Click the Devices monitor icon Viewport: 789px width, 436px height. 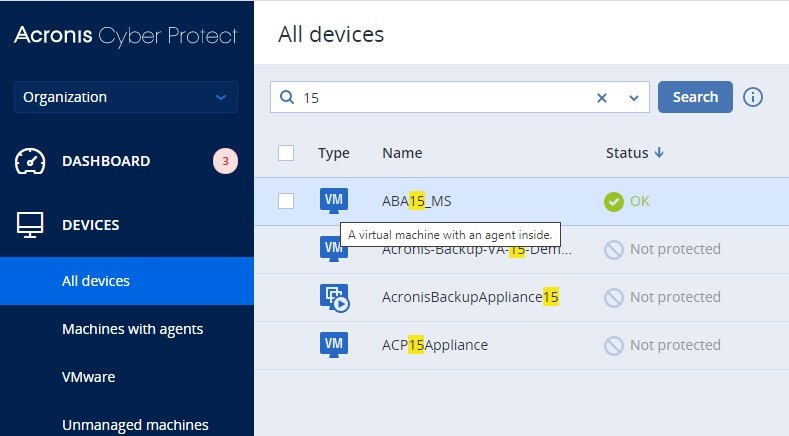point(30,225)
